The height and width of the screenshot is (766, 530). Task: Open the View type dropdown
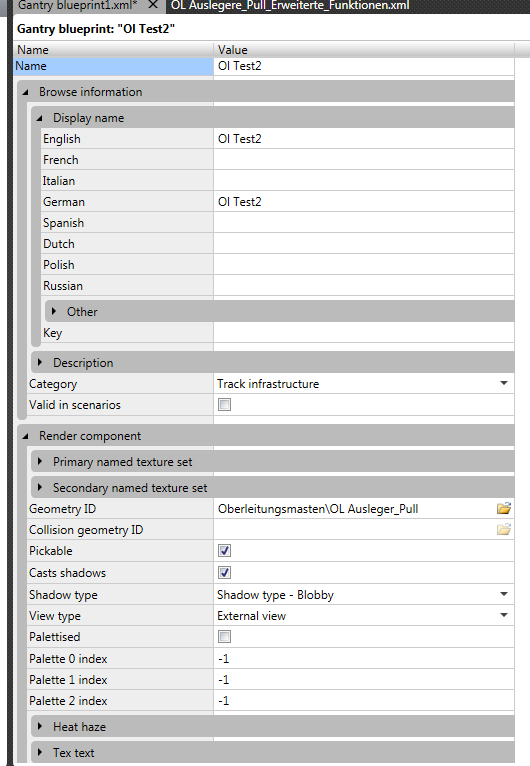tap(504, 616)
